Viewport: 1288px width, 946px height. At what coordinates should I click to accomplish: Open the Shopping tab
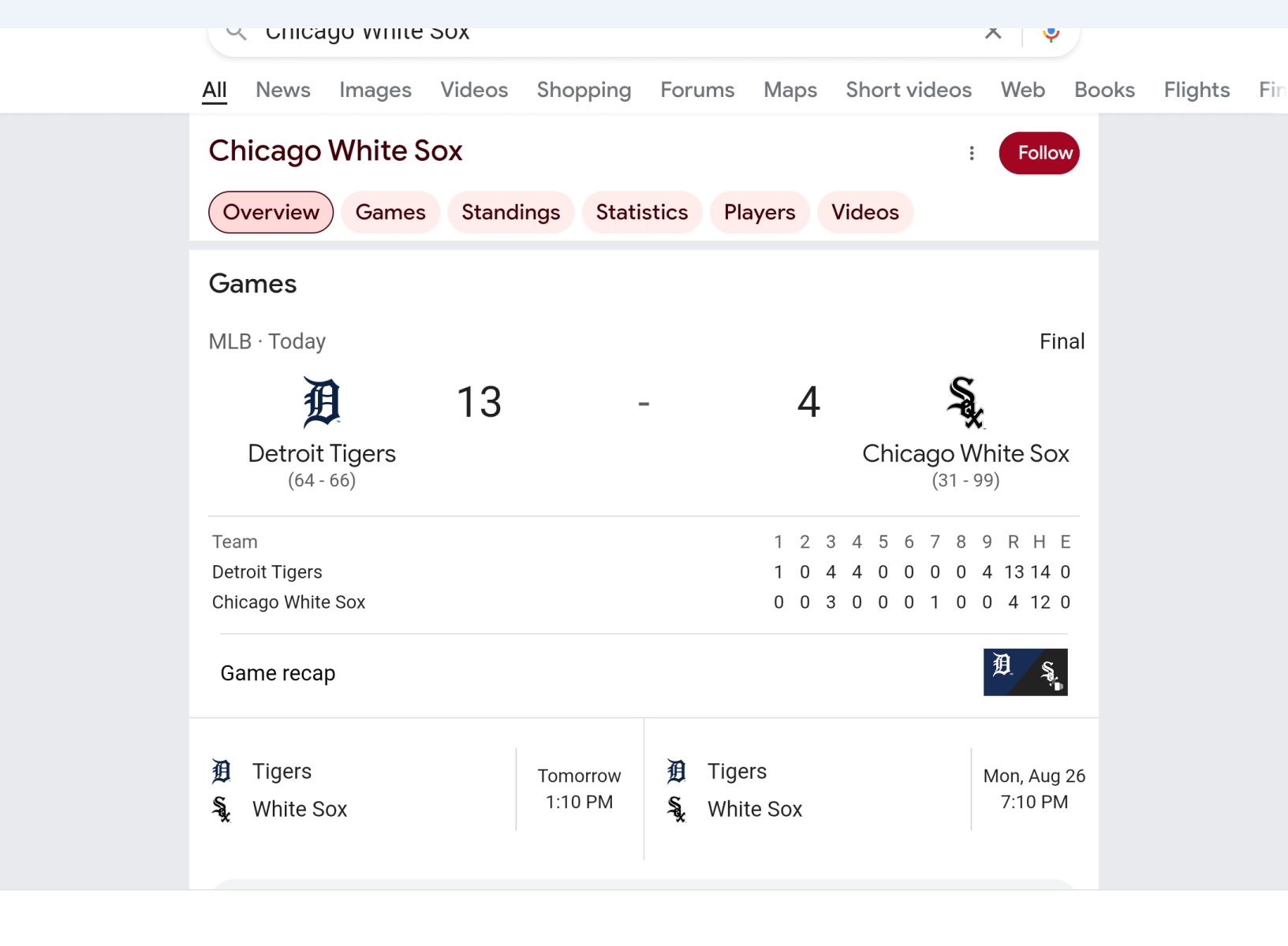point(584,90)
